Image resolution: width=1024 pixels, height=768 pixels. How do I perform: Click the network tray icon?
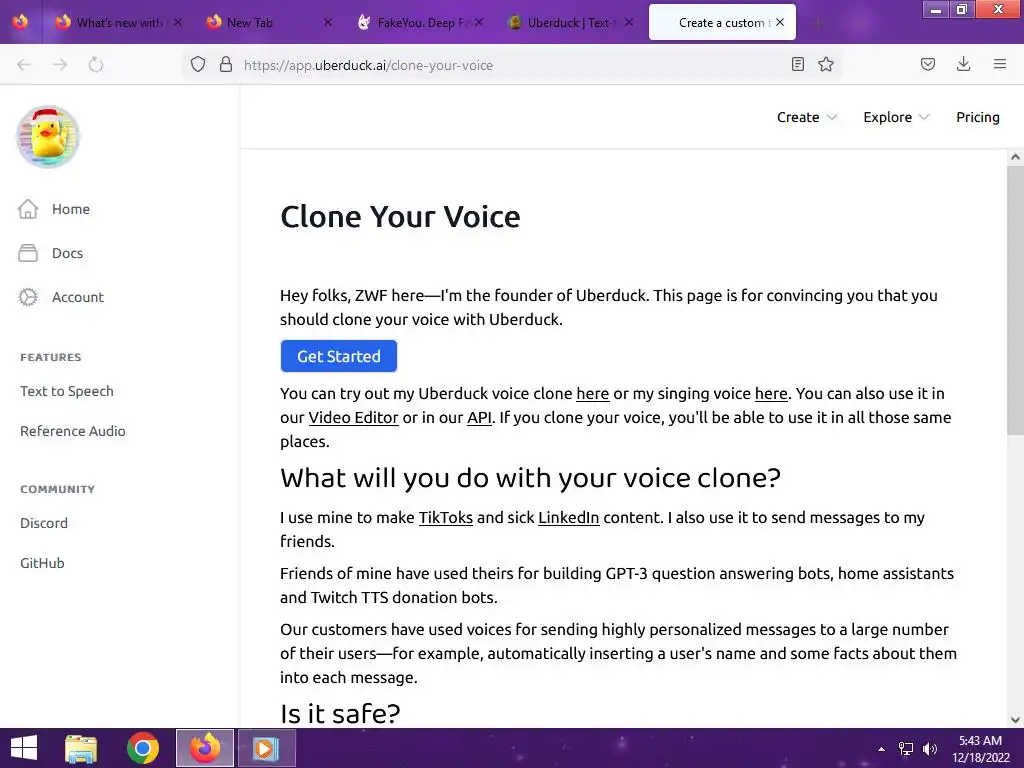[906, 749]
